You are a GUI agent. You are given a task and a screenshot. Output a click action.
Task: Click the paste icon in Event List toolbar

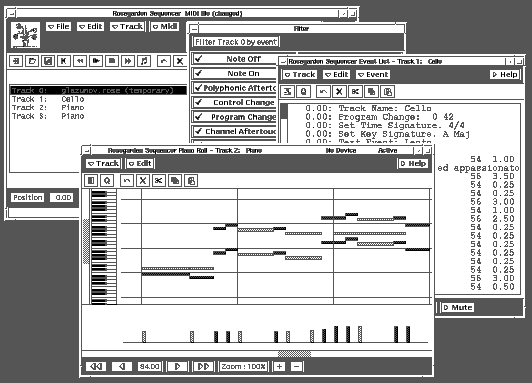point(388,92)
